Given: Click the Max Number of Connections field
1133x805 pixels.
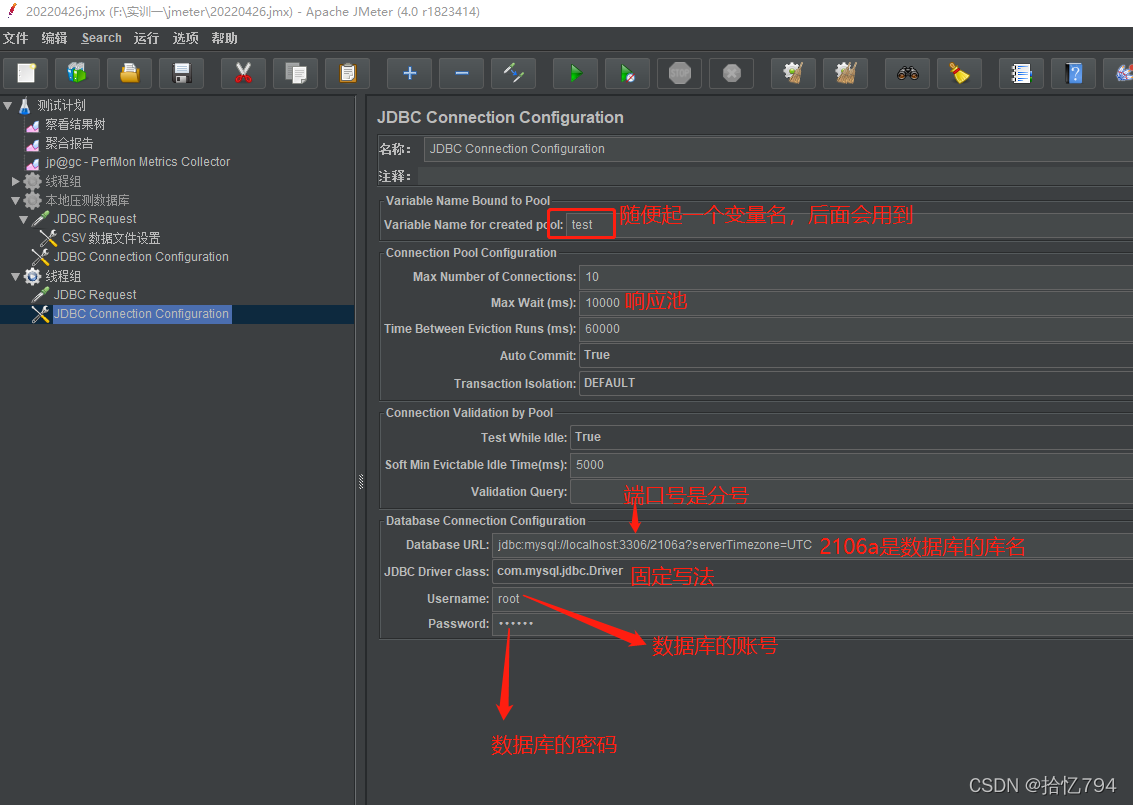Looking at the screenshot, I should (856, 277).
